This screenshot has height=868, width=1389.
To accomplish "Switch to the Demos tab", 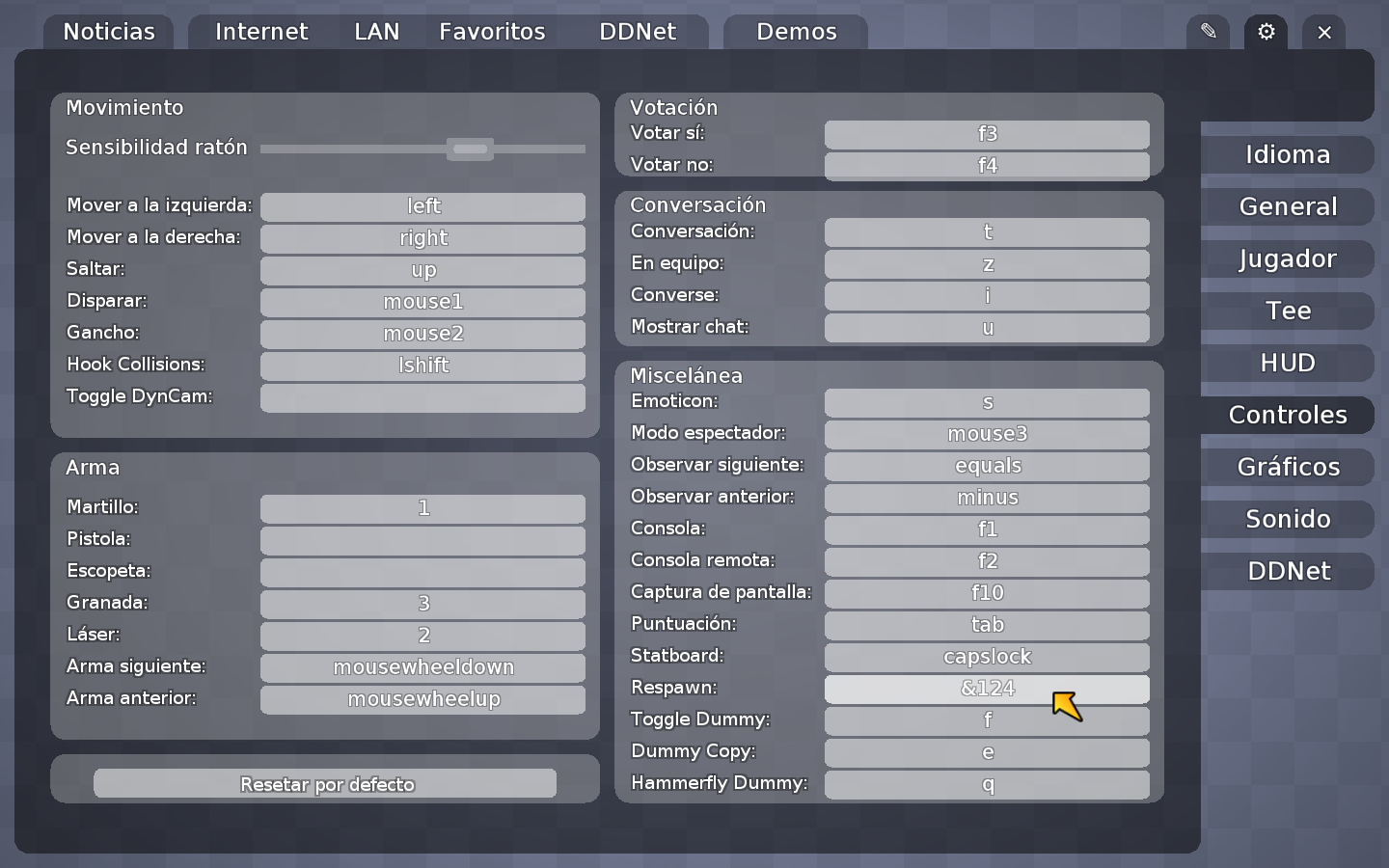I will click(x=796, y=32).
